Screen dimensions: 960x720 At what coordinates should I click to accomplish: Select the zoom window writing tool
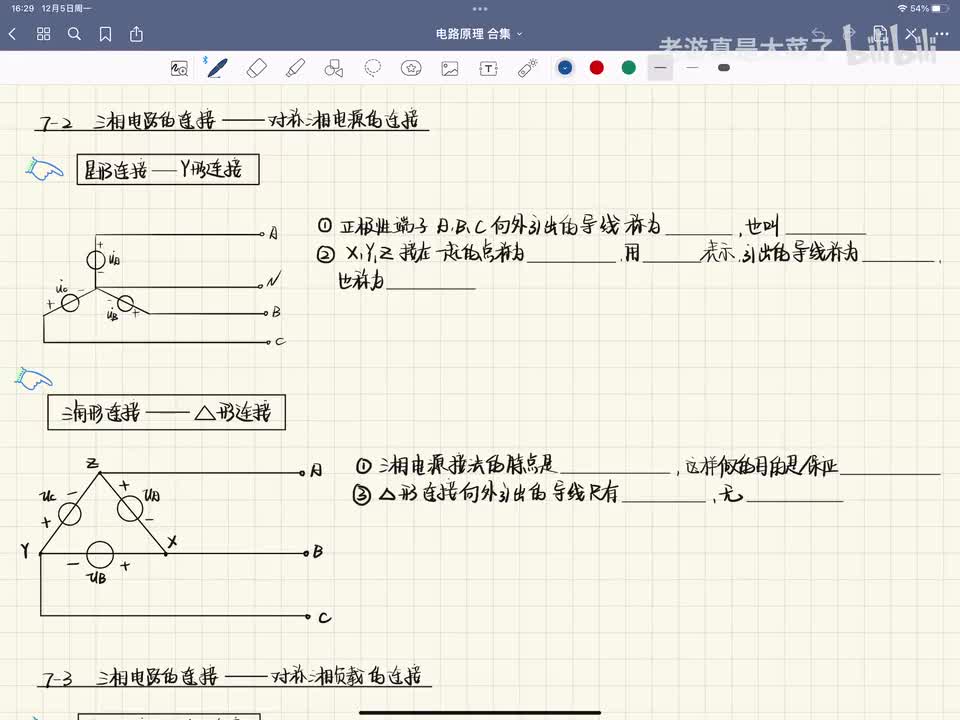pyautogui.click(x=179, y=68)
